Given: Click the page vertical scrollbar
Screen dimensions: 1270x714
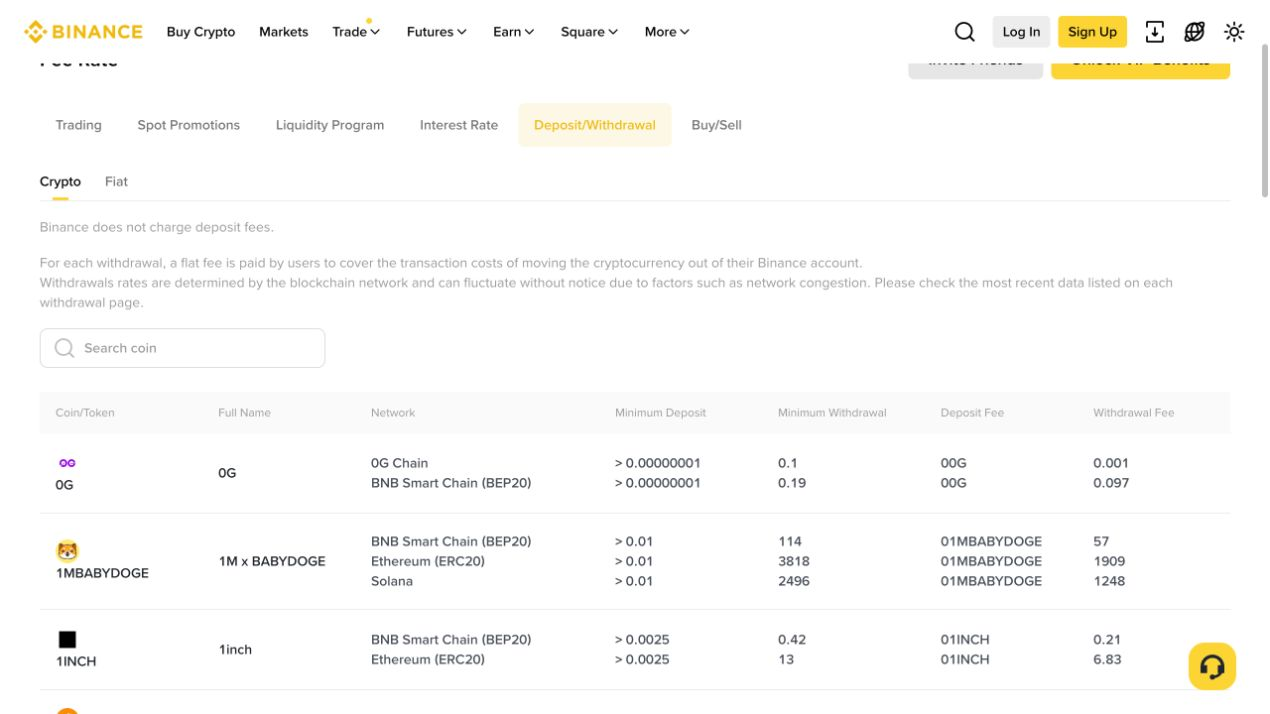Looking at the screenshot, I should coord(1263,120).
